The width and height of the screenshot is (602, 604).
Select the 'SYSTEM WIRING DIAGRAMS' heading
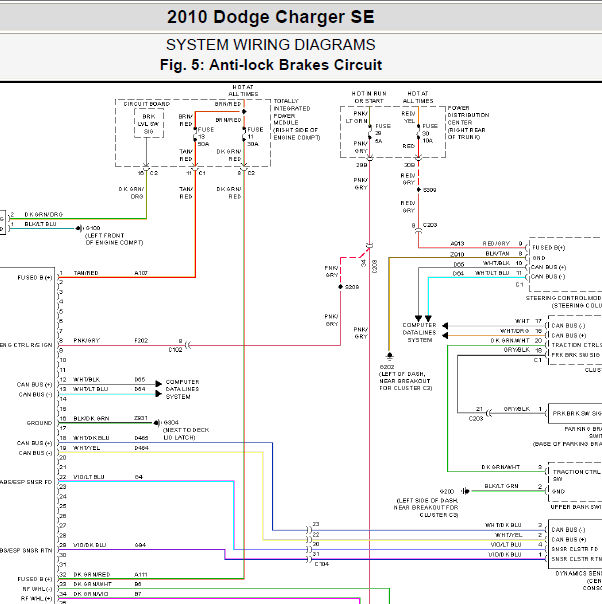tap(270, 45)
